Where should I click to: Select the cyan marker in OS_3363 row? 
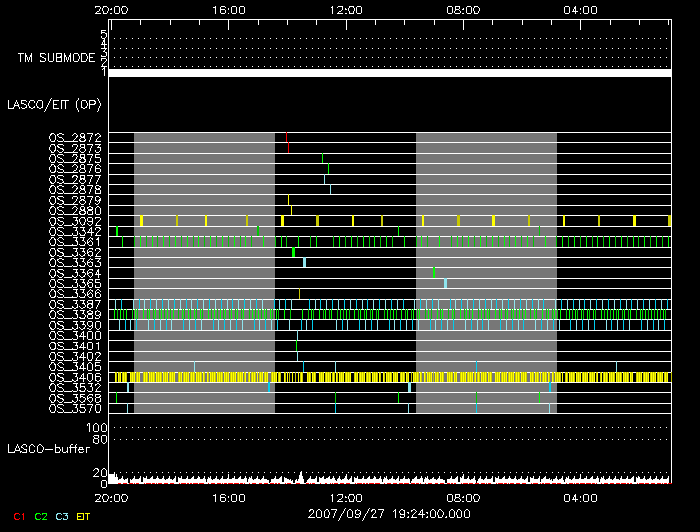304,262
